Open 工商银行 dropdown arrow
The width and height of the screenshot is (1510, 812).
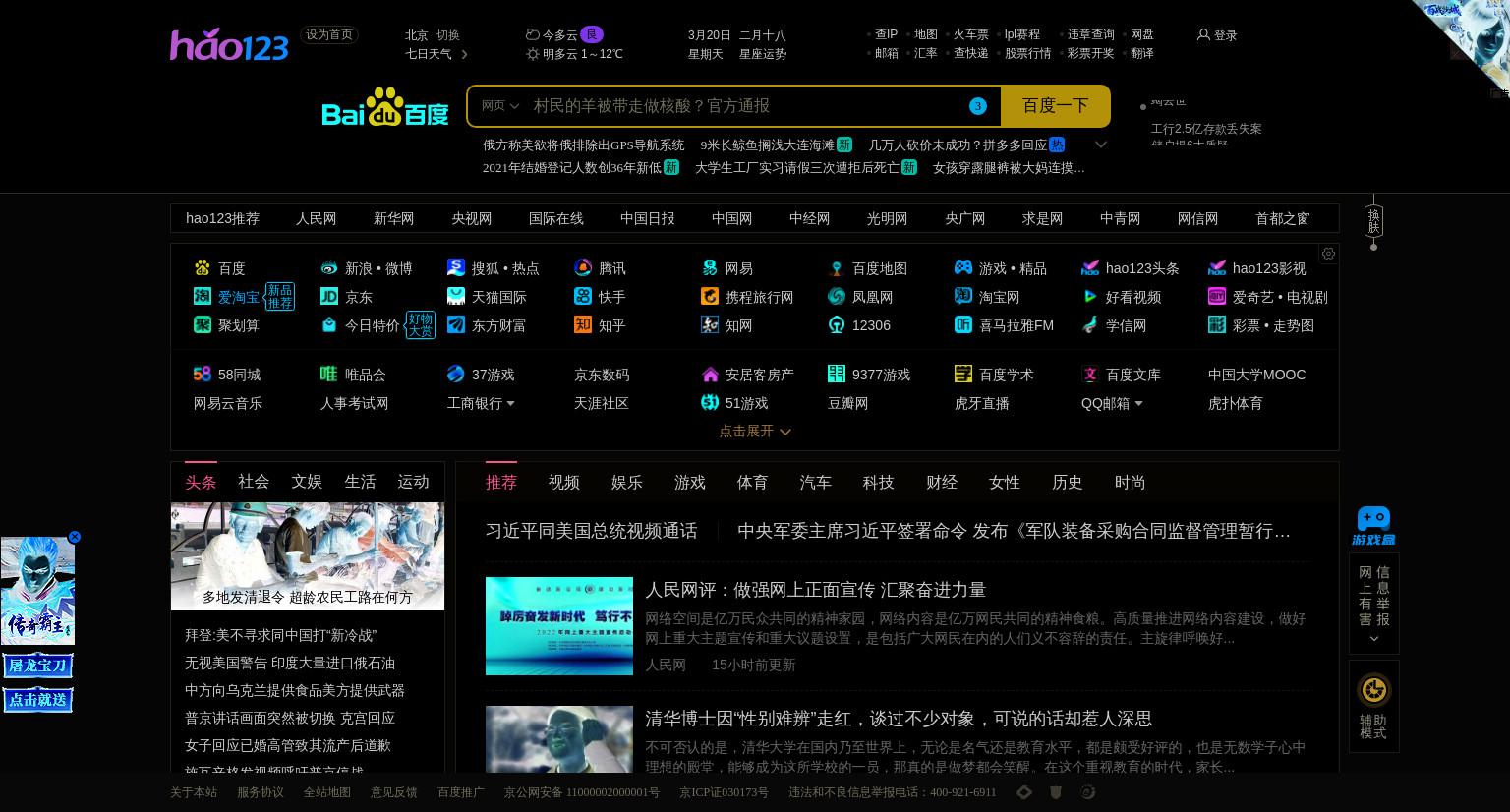tap(510, 403)
